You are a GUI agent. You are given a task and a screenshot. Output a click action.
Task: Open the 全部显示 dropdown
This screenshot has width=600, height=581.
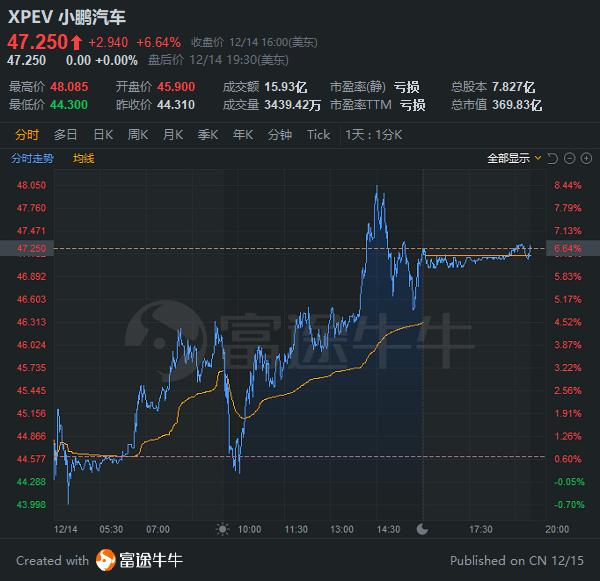click(x=514, y=158)
